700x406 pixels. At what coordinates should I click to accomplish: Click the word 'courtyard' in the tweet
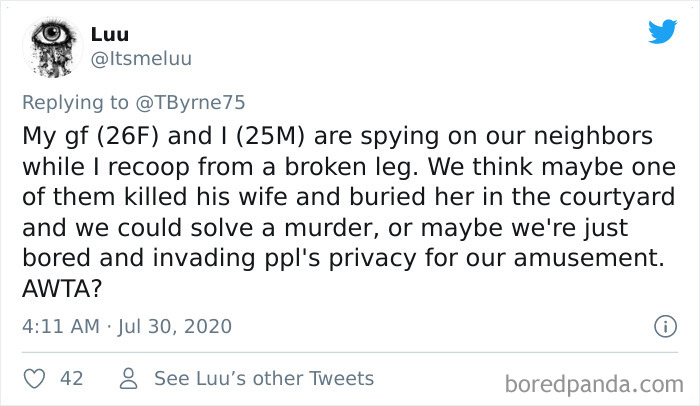coord(617,197)
